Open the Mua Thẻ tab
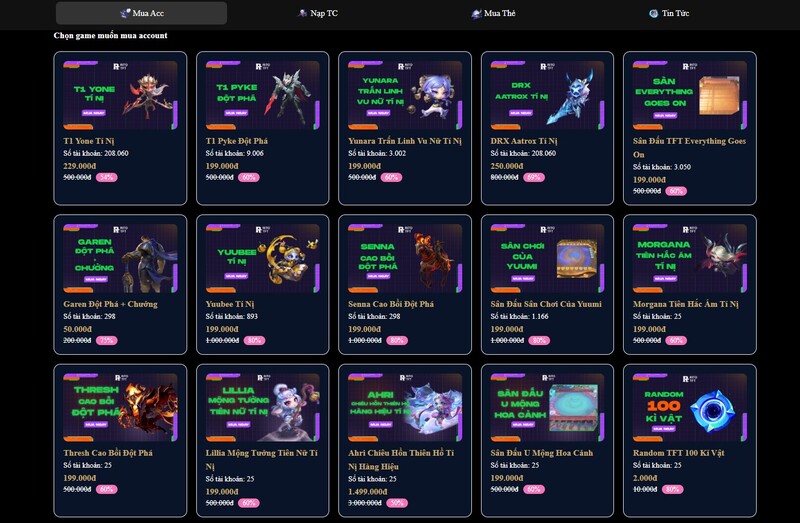 click(493, 13)
